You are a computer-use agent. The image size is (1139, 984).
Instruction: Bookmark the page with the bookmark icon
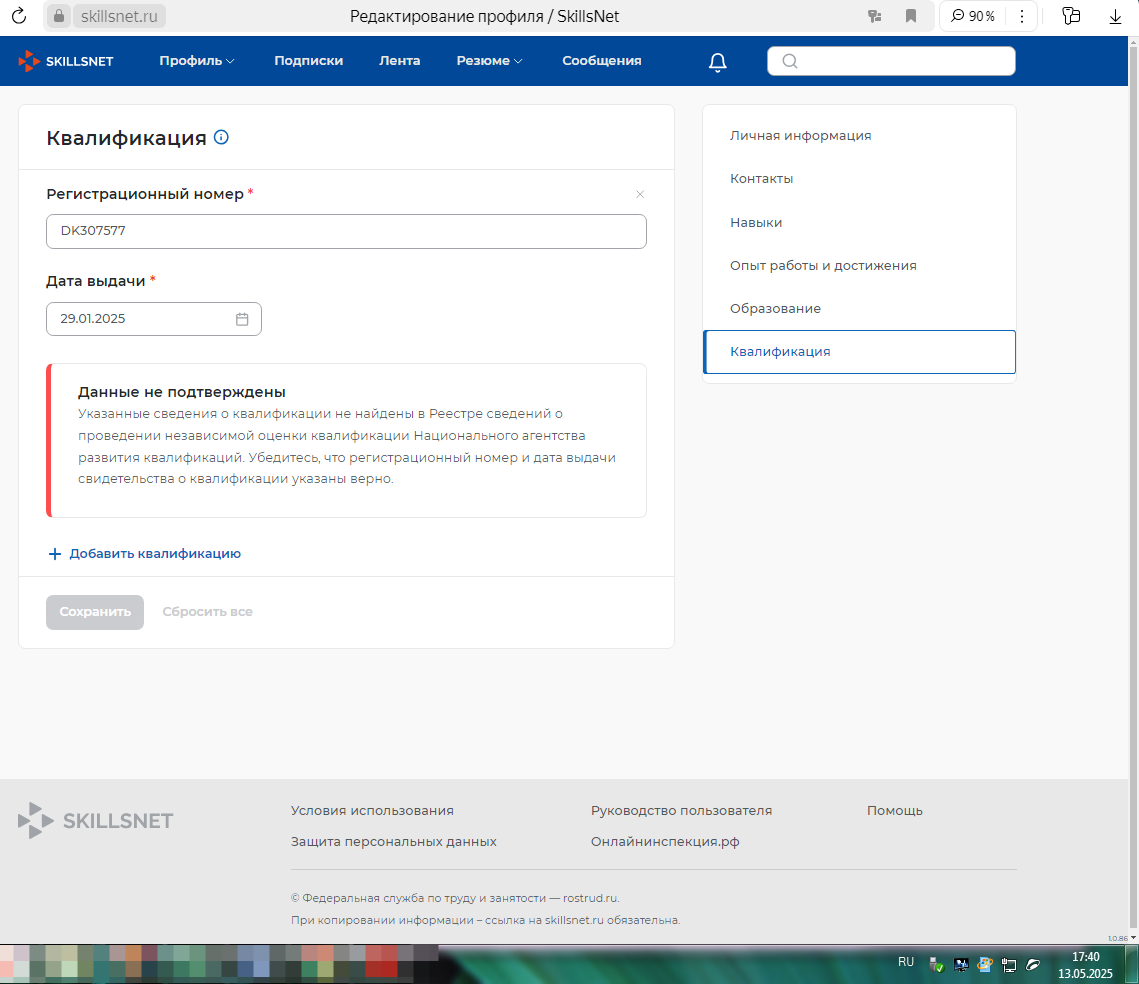click(x=911, y=16)
